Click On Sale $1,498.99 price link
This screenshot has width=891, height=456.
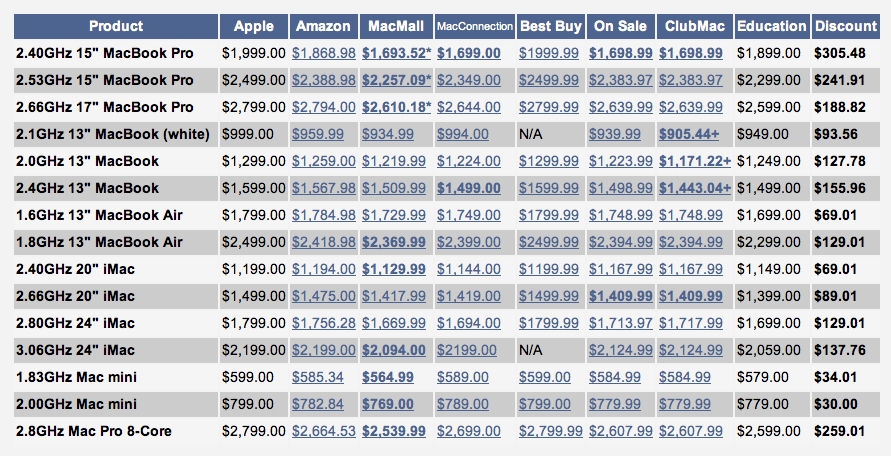click(621, 188)
